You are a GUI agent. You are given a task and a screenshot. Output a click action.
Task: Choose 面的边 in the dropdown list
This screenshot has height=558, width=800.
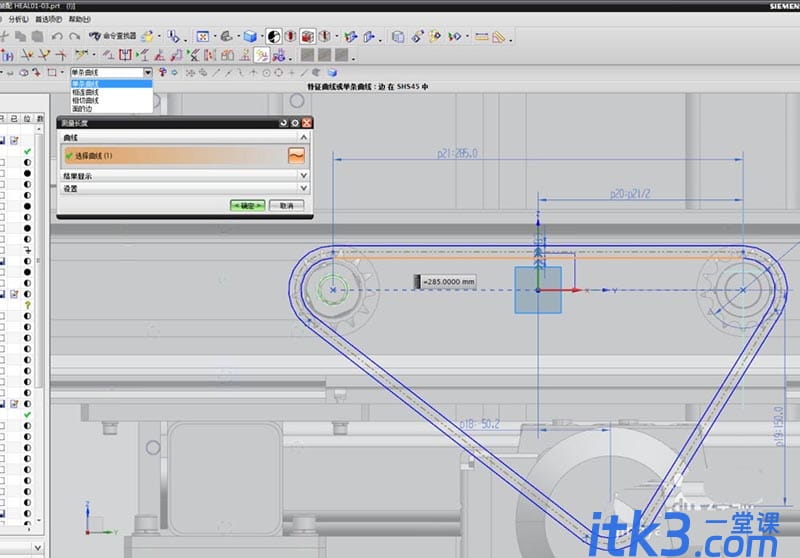pos(111,109)
